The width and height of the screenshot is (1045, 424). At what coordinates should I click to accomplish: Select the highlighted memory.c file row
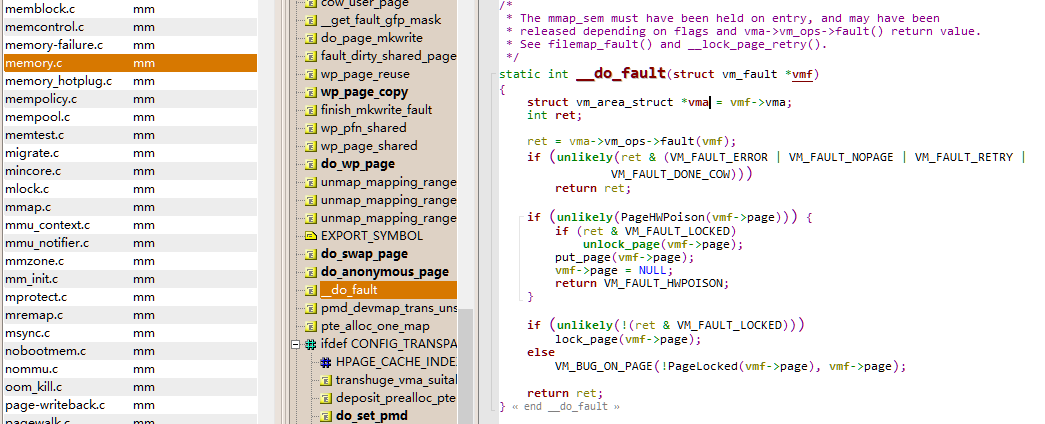[129, 63]
